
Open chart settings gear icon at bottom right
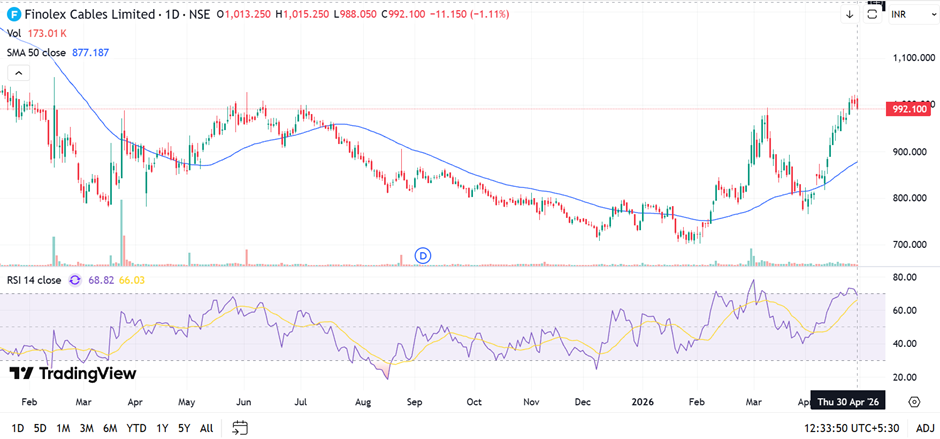pos(914,402)
